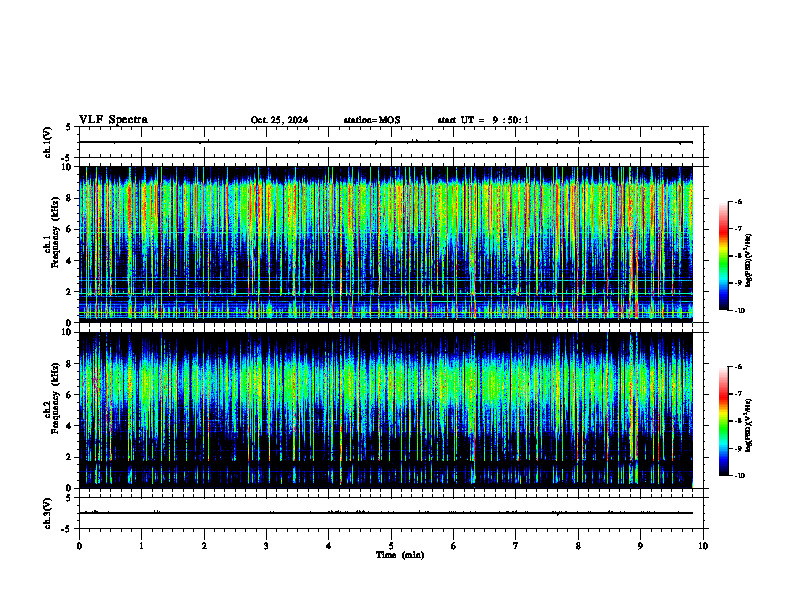Select the ch.1 frequency tick "8"

click(x=71, y=198)
